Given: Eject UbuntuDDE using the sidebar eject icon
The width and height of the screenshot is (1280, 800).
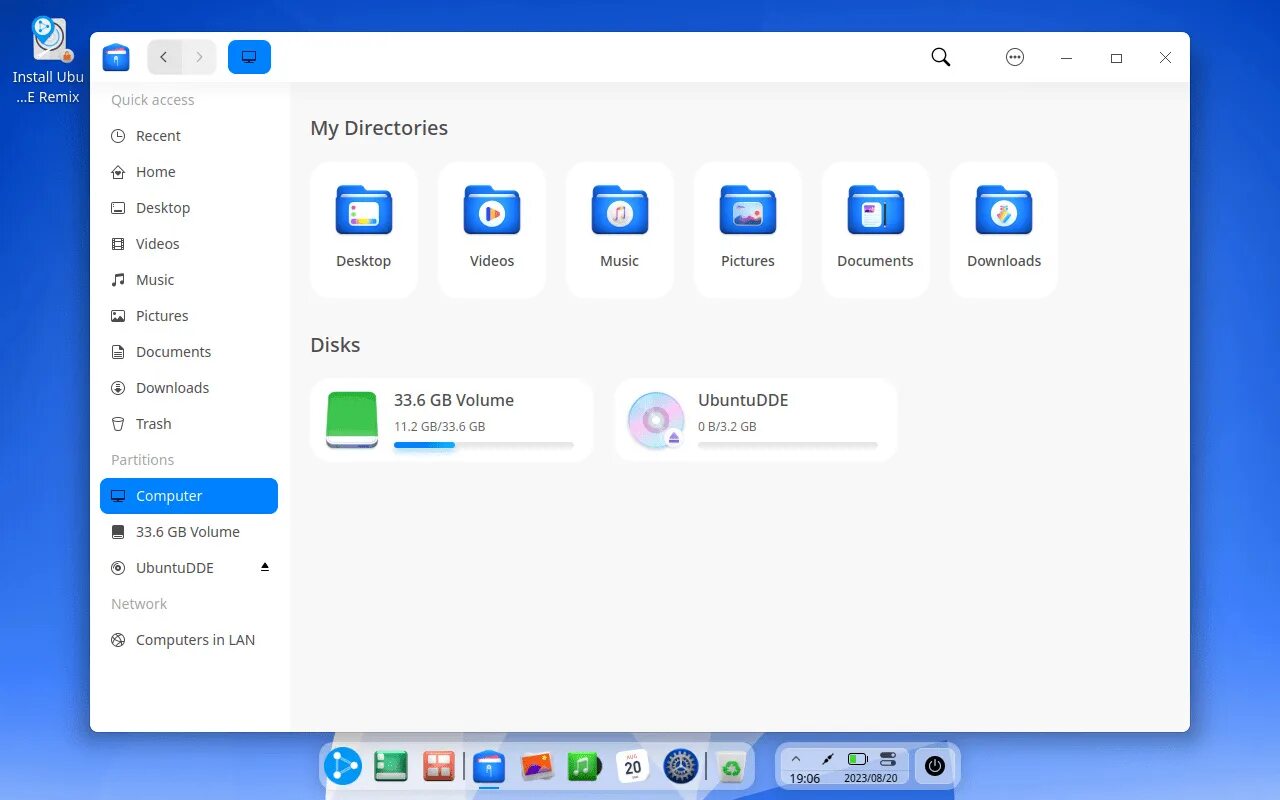Looking at the screenshot, I should coord(265,567).
